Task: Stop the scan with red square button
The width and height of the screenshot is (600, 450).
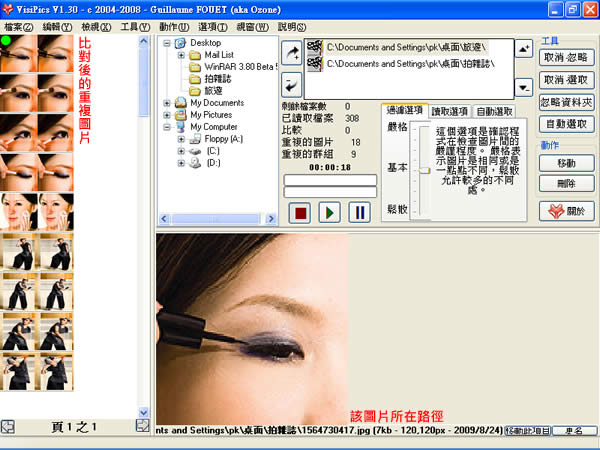Action: (300, 212)
